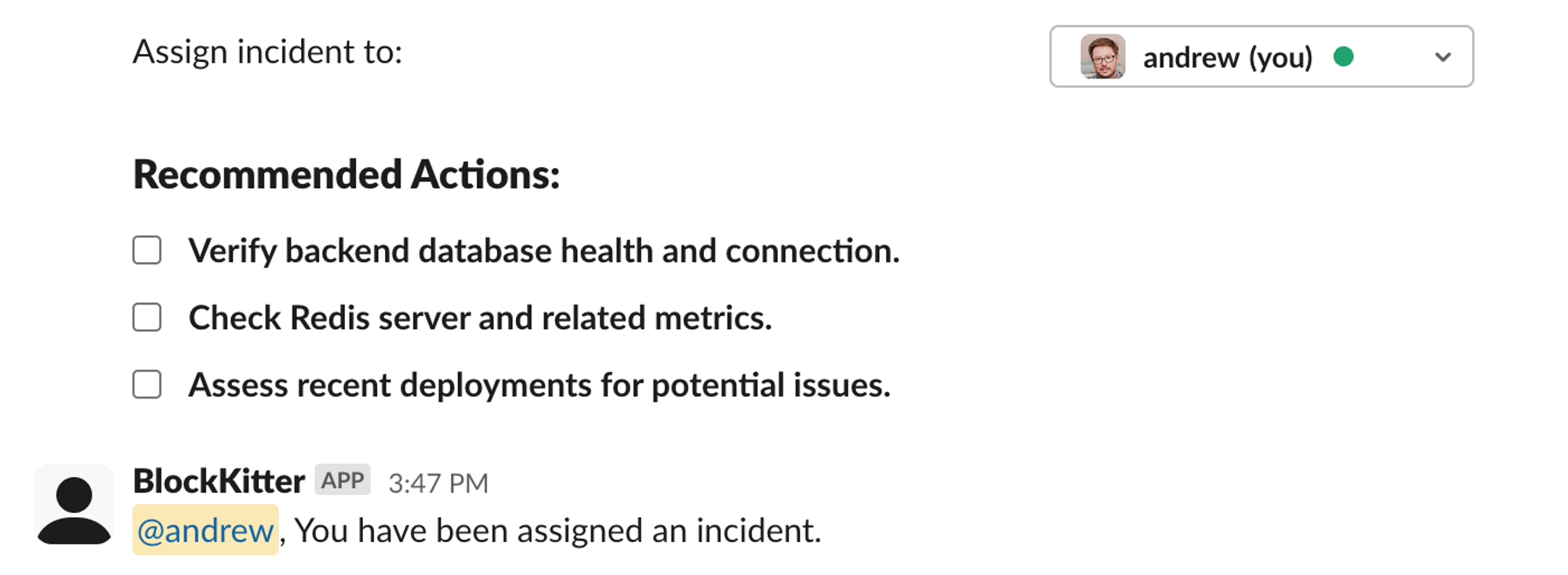The width and height of the screenshot is (1568, 575).
Task: Check 'Assess recent deployments for potential issues'
Action: coord(147,384)
